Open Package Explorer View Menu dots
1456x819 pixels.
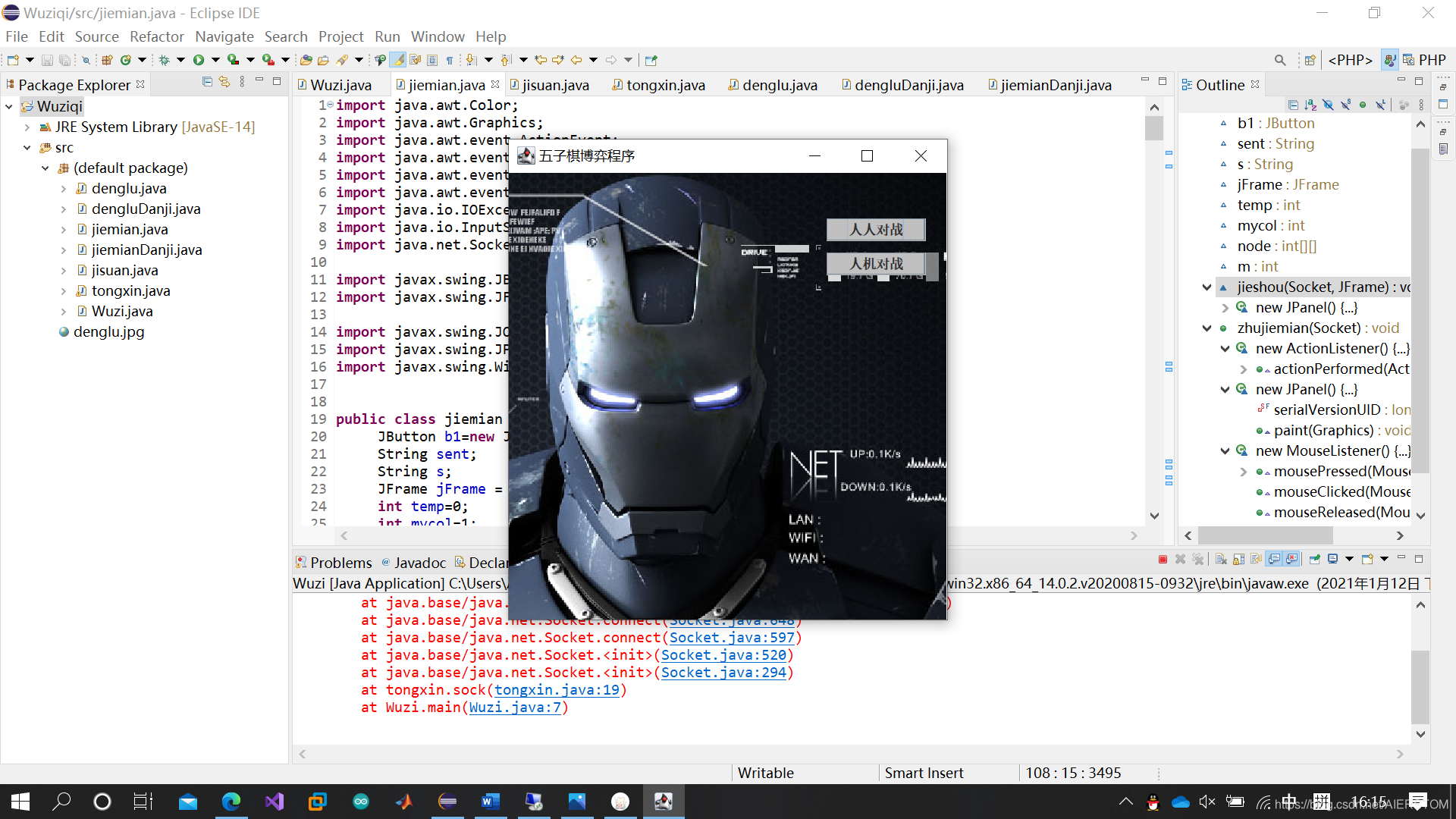coord(242,82)
